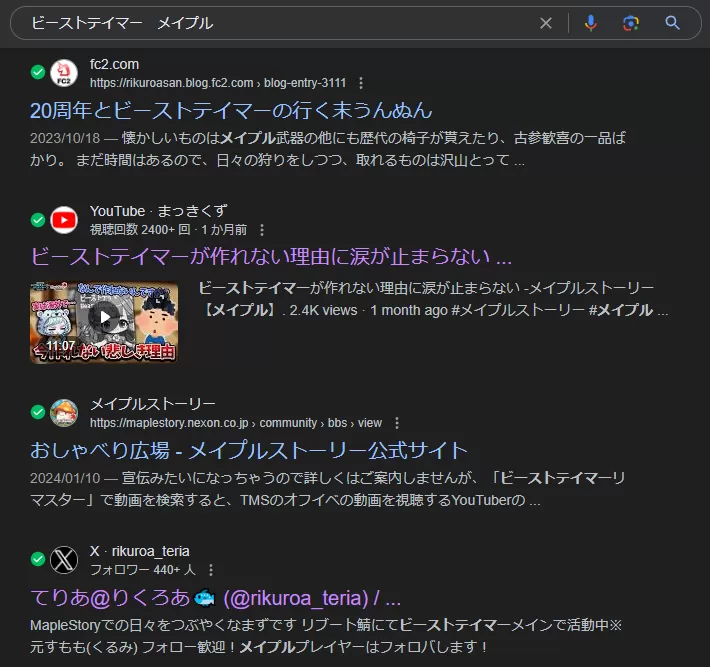Open Google Lens image search icon
710x667 pixels.
(x=631, y=23)
